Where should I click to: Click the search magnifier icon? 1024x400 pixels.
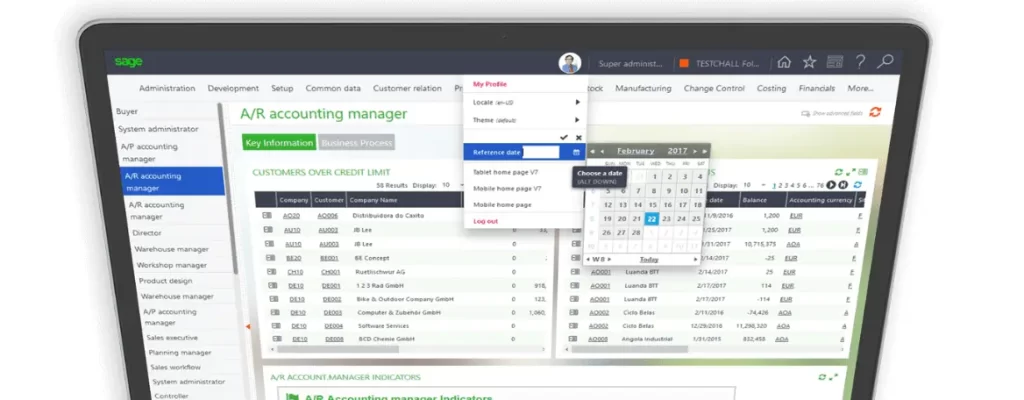885,63
